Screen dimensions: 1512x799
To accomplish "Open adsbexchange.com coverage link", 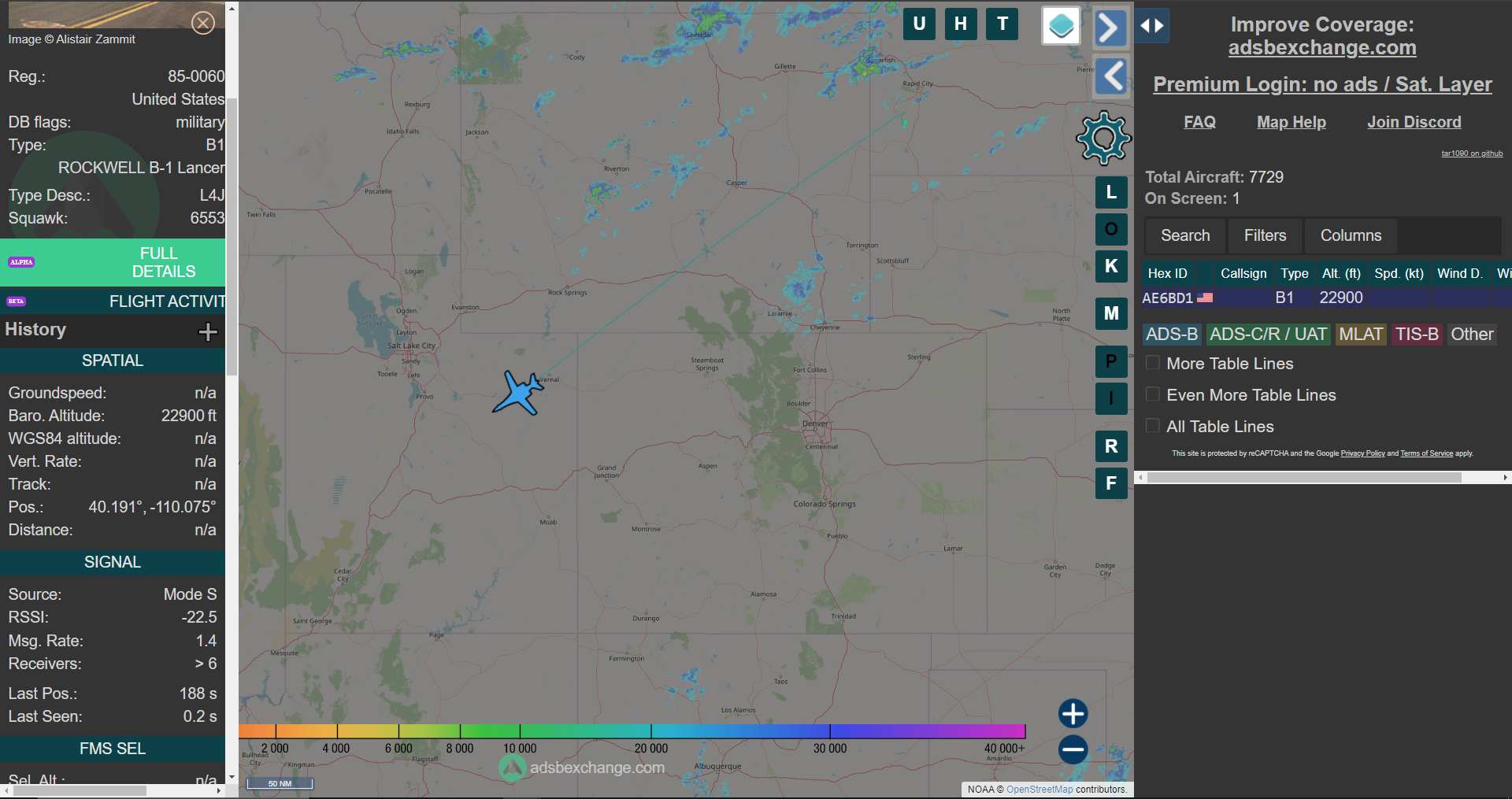I will [1322, 47].
